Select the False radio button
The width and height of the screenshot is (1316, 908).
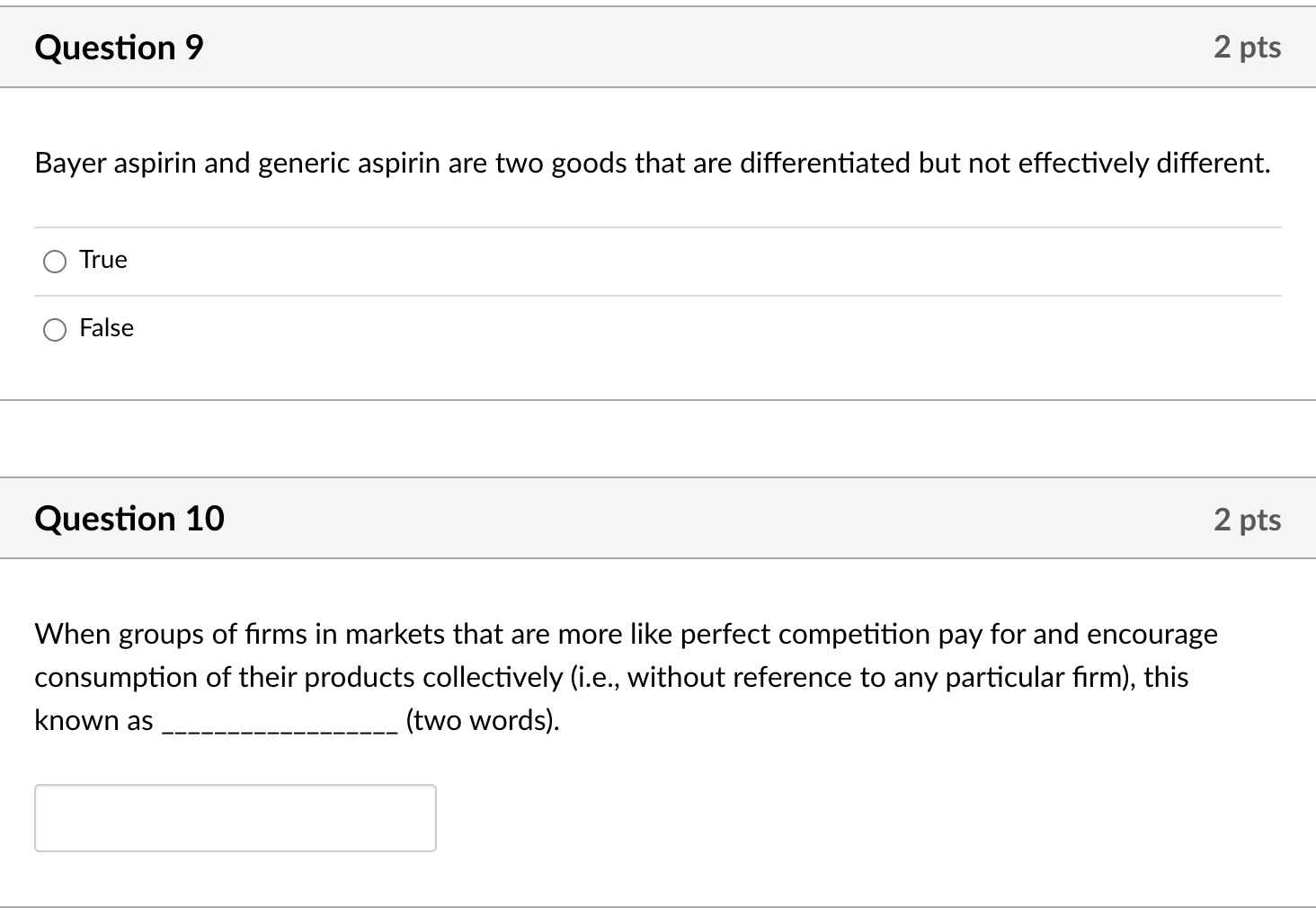tap(55, 330)
